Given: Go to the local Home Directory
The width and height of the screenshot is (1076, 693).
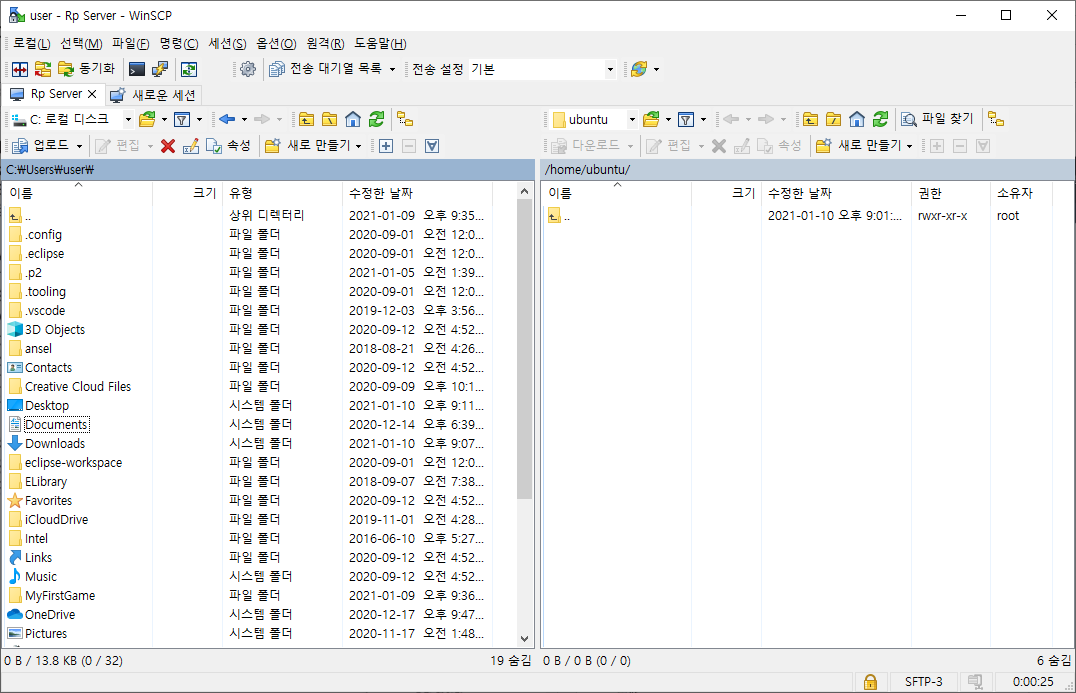Looking at the screenshot, I should point(353,119).
